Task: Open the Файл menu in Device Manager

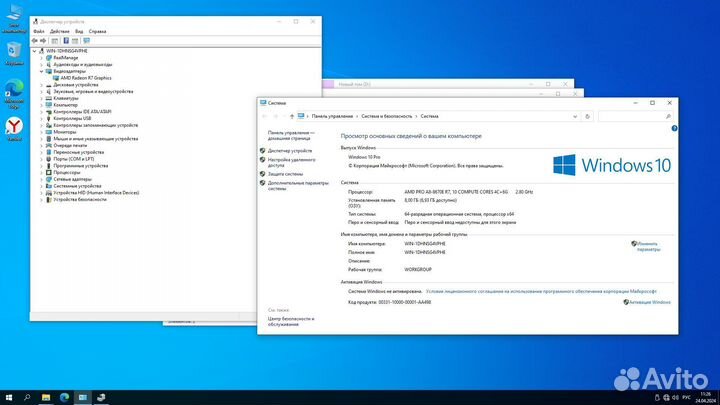Action: (39, 32)
